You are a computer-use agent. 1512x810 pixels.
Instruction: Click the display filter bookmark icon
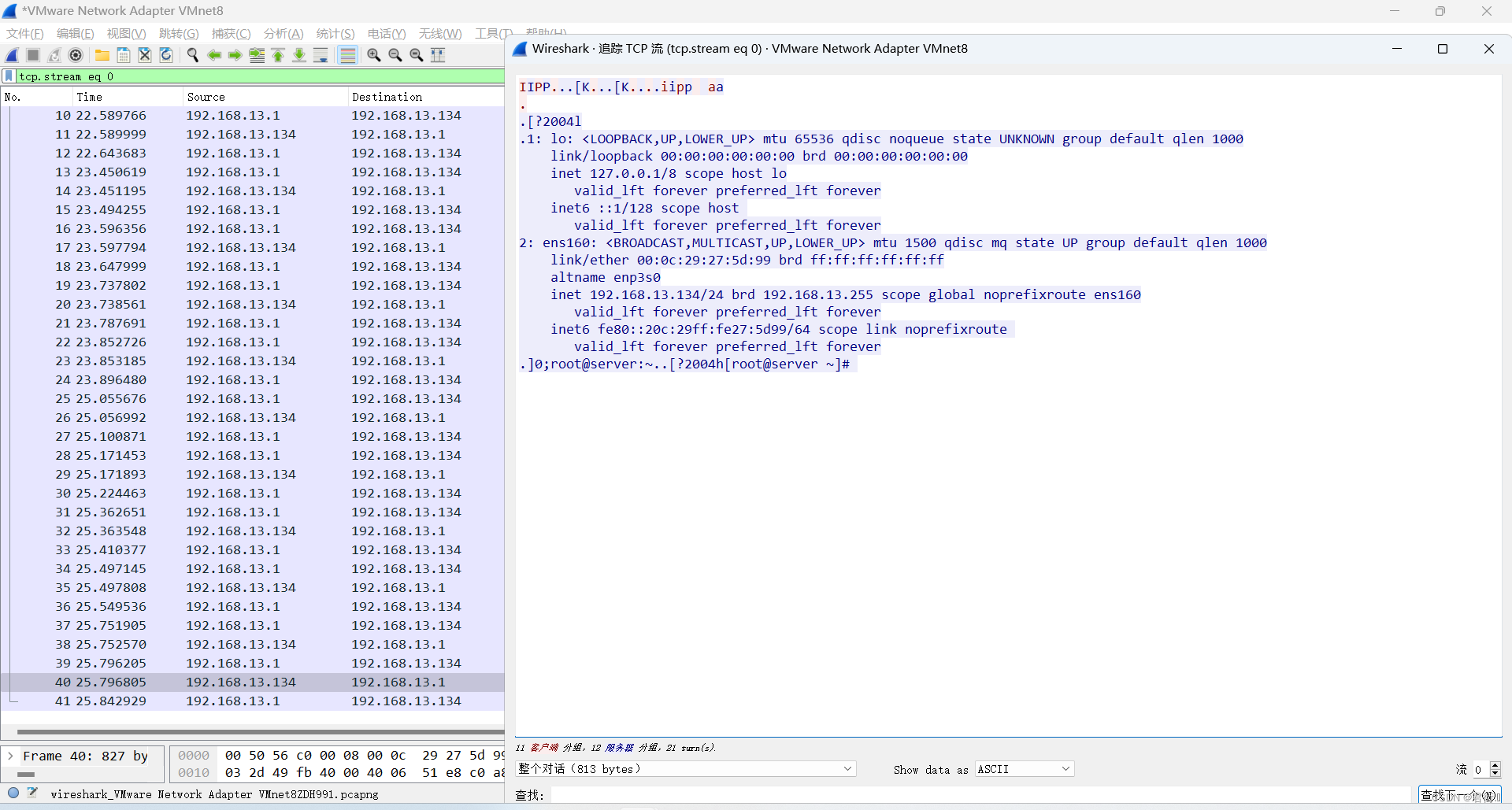click(x=9, y=76)
